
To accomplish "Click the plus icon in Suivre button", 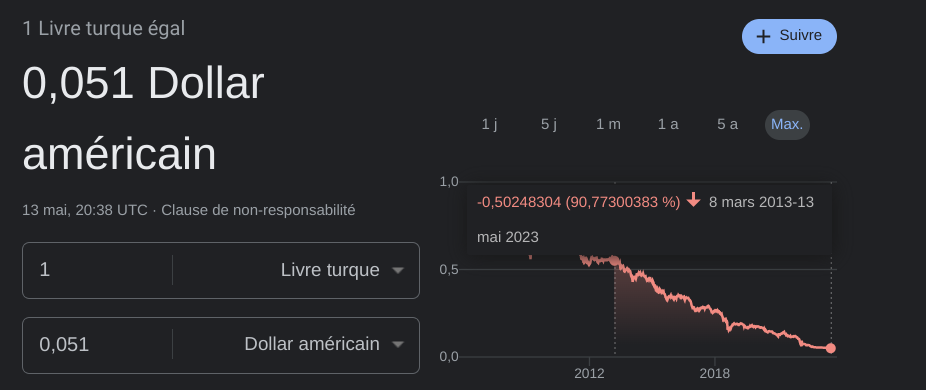I will point(763,37).
